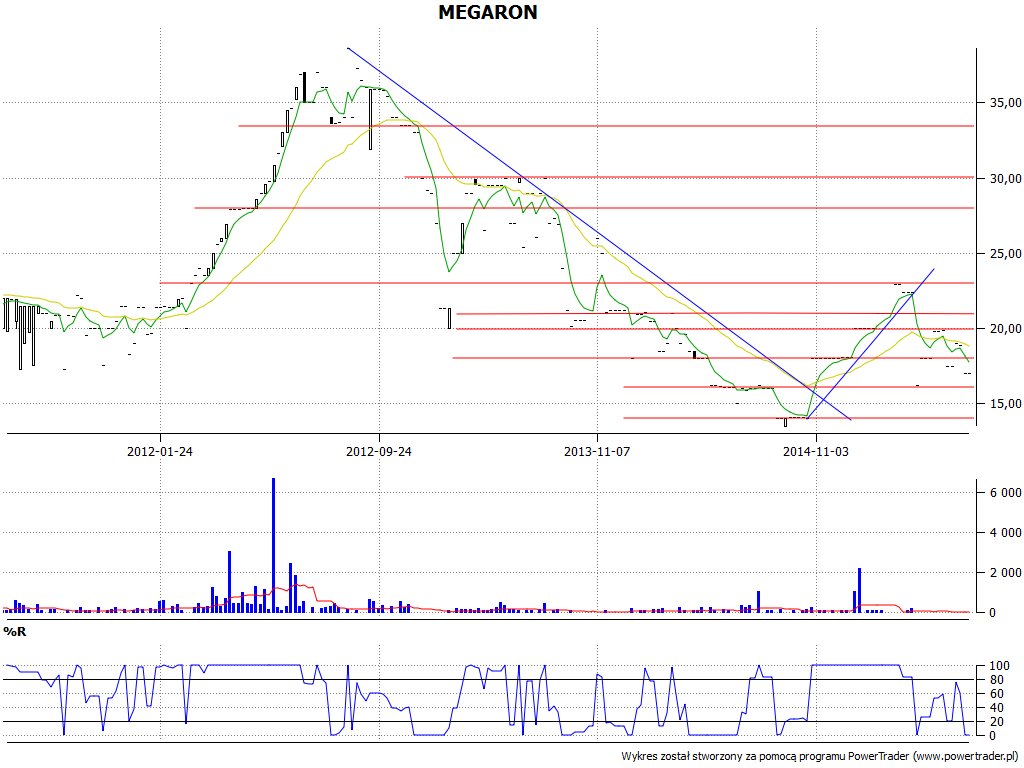Click the 80 label on %R axis

pyautogui.click(x=996, y=680)
